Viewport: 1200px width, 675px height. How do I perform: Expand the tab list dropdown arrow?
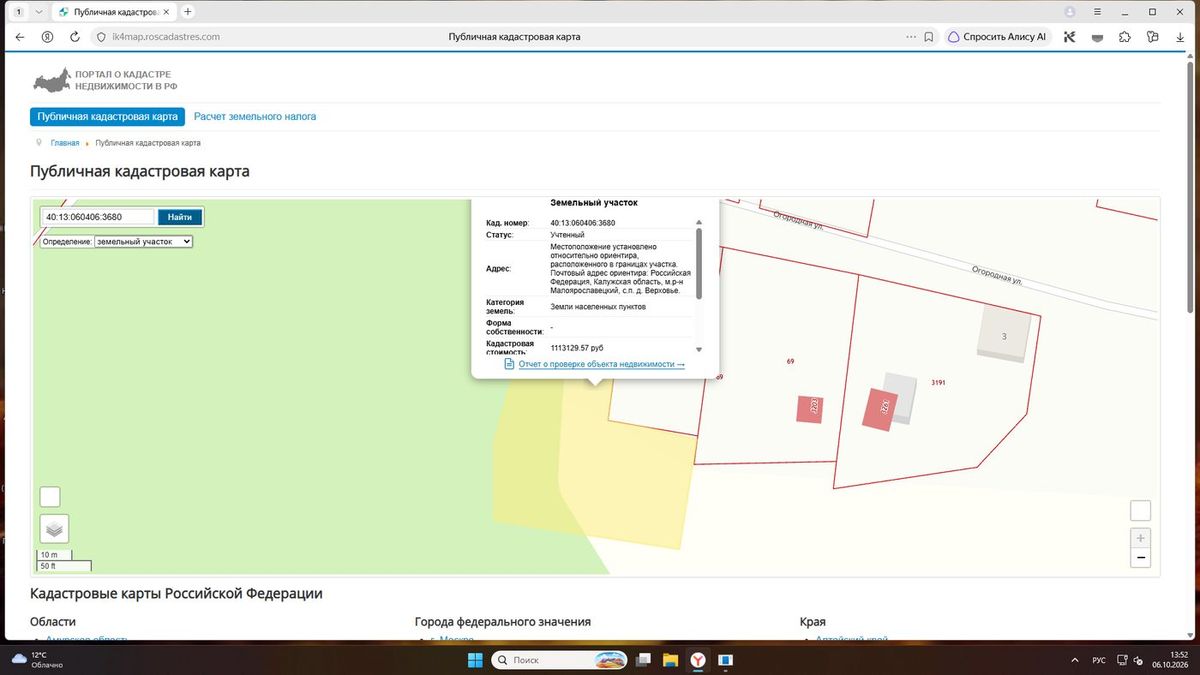coord(38,12)
